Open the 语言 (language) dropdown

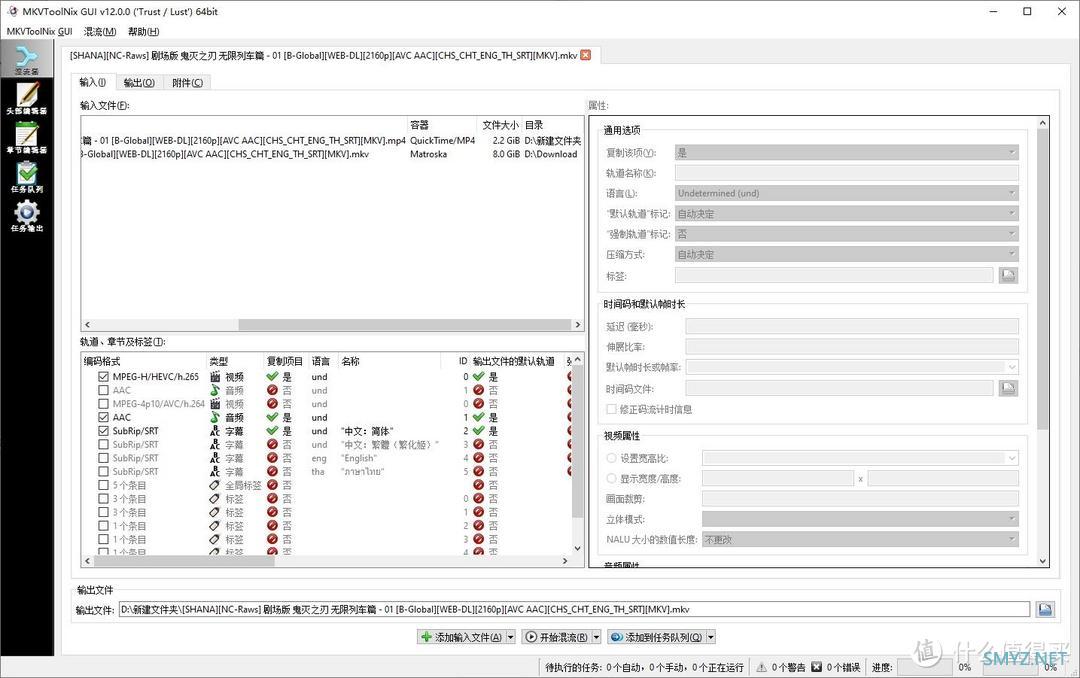pos(846,193)
